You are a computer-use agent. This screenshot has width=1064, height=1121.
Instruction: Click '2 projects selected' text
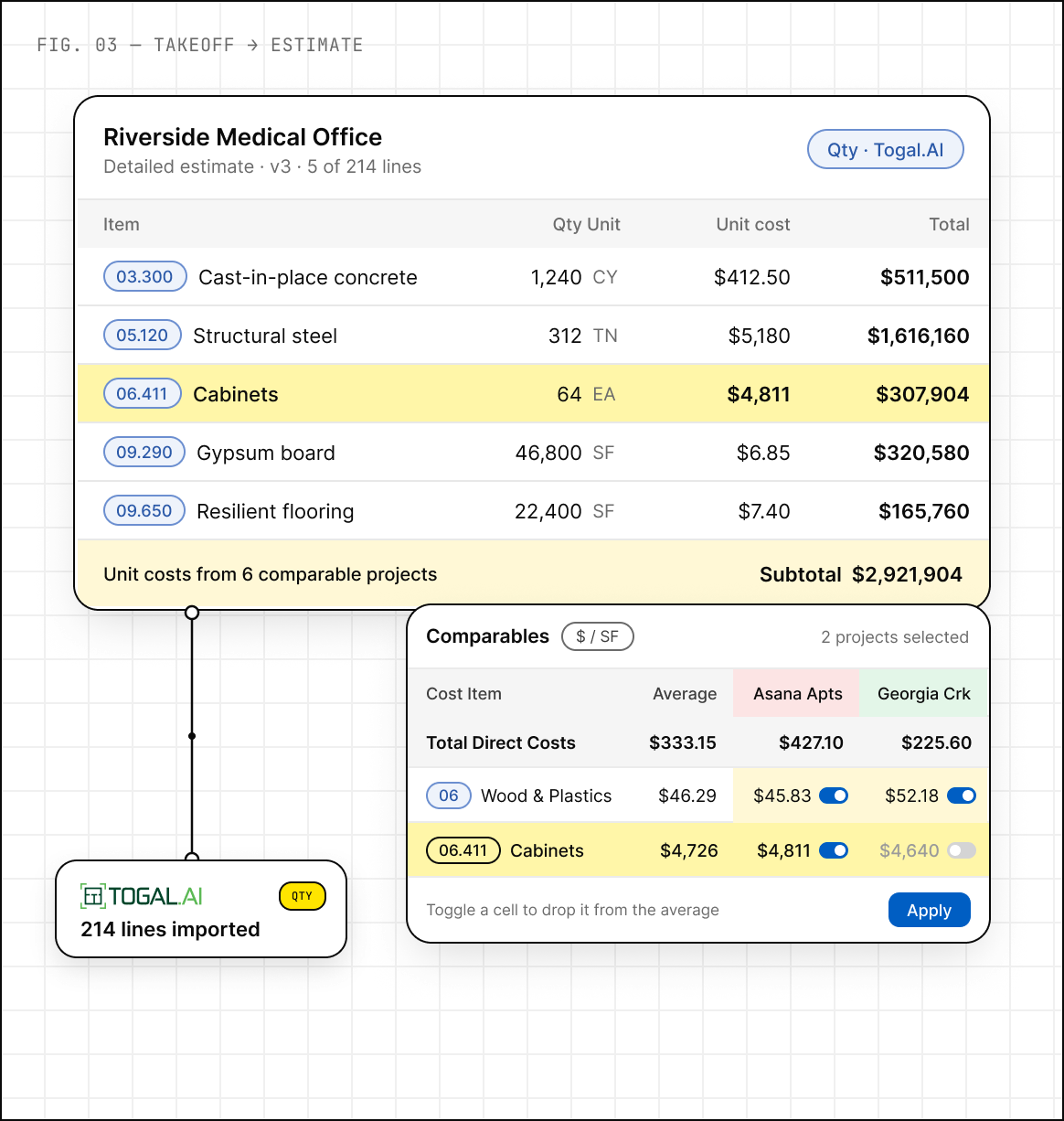pyautogui.click(x=894, y=637)
